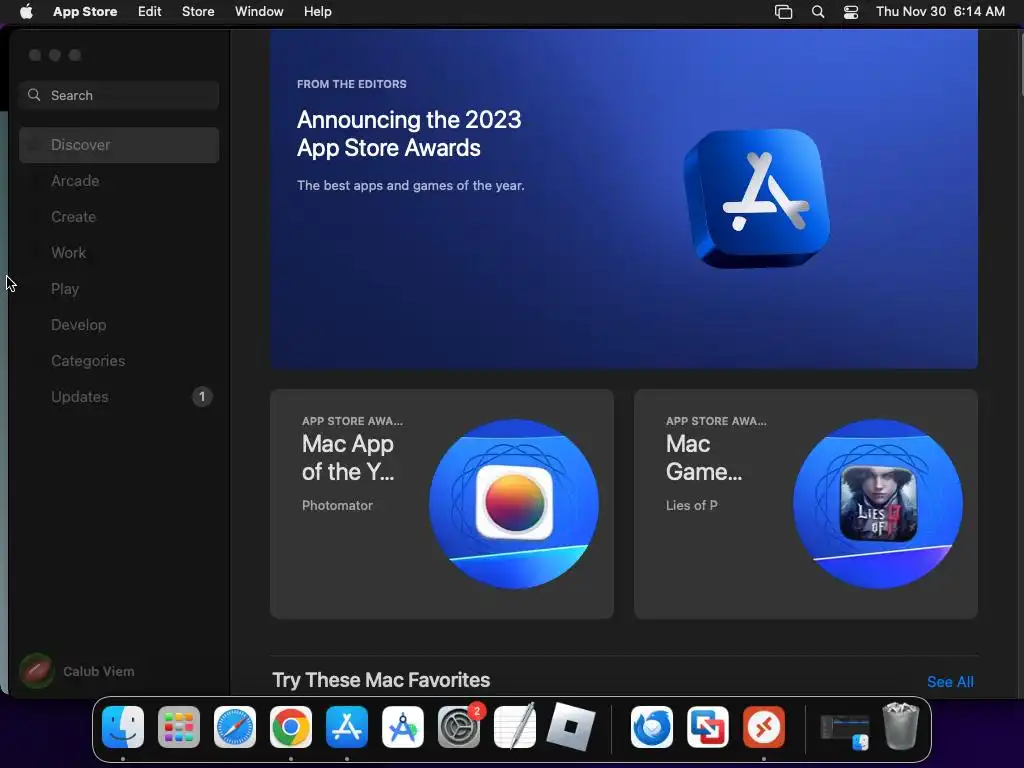The width and height of the screenshot is (1024, 768).
Task: Click the Updates badge showing 1
Action: coord(202,396)
